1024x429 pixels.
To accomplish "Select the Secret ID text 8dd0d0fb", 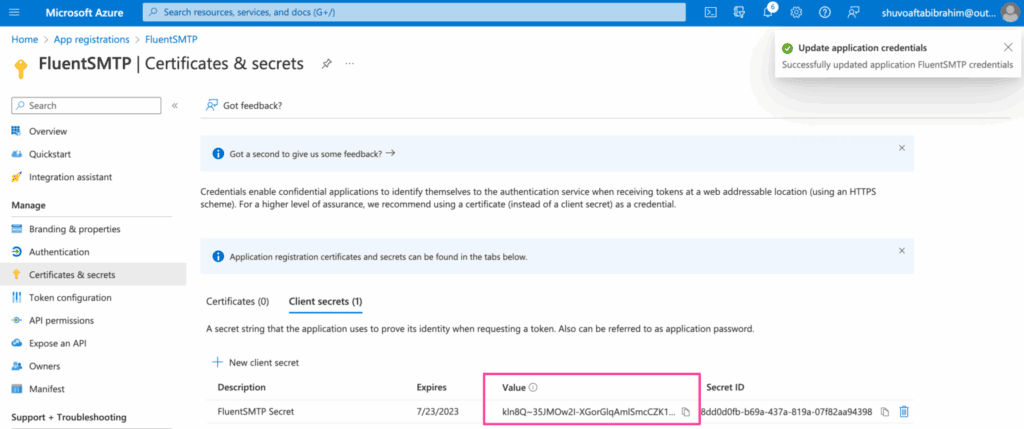I will 787,412.
